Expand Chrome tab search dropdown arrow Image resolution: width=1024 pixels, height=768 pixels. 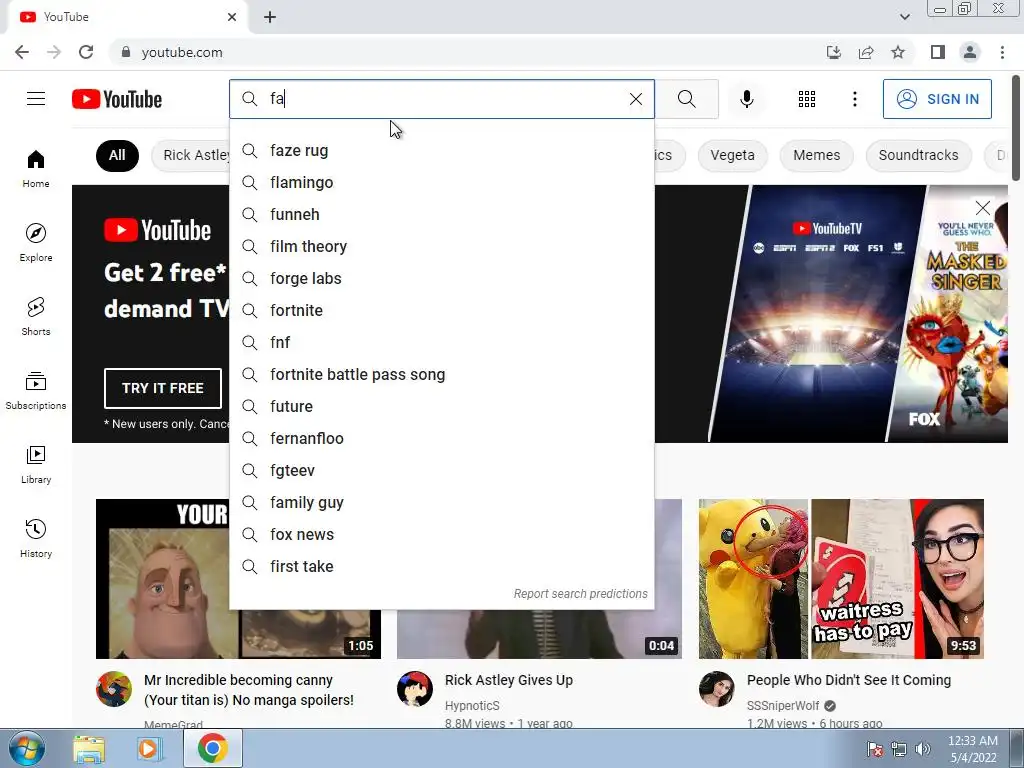click(904, 17)
